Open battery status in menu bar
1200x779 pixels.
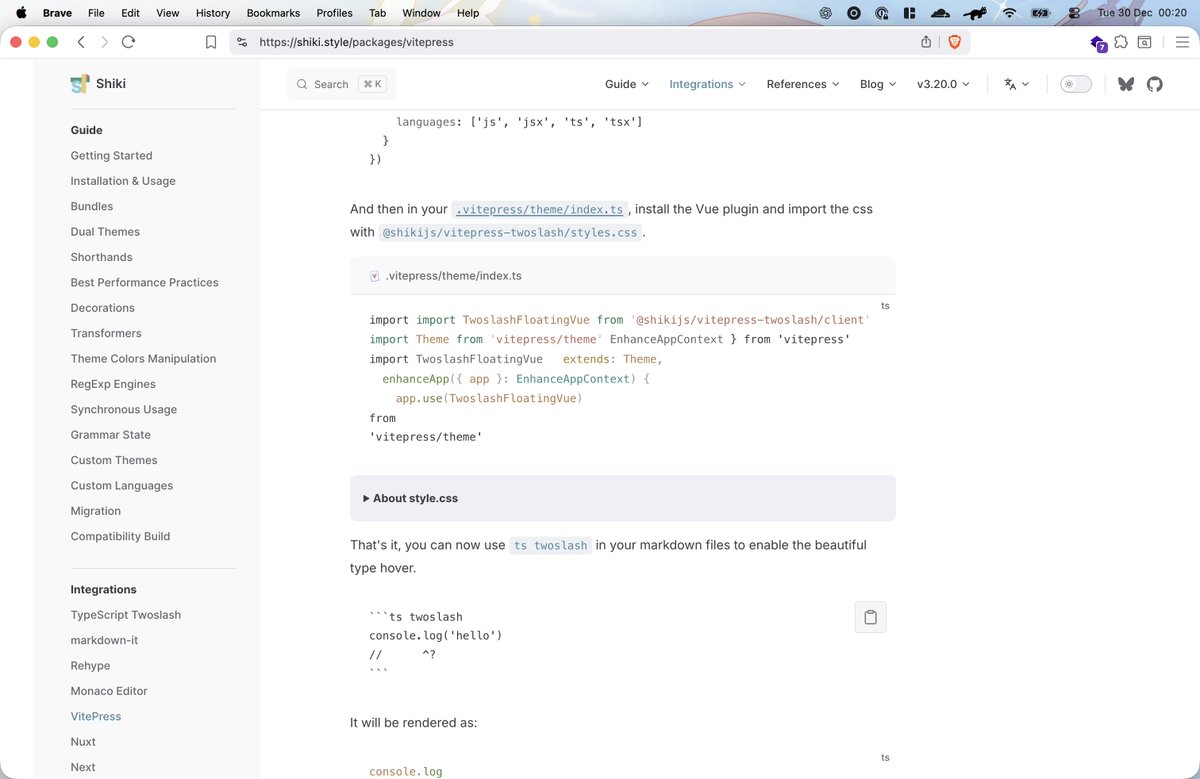1041,13
